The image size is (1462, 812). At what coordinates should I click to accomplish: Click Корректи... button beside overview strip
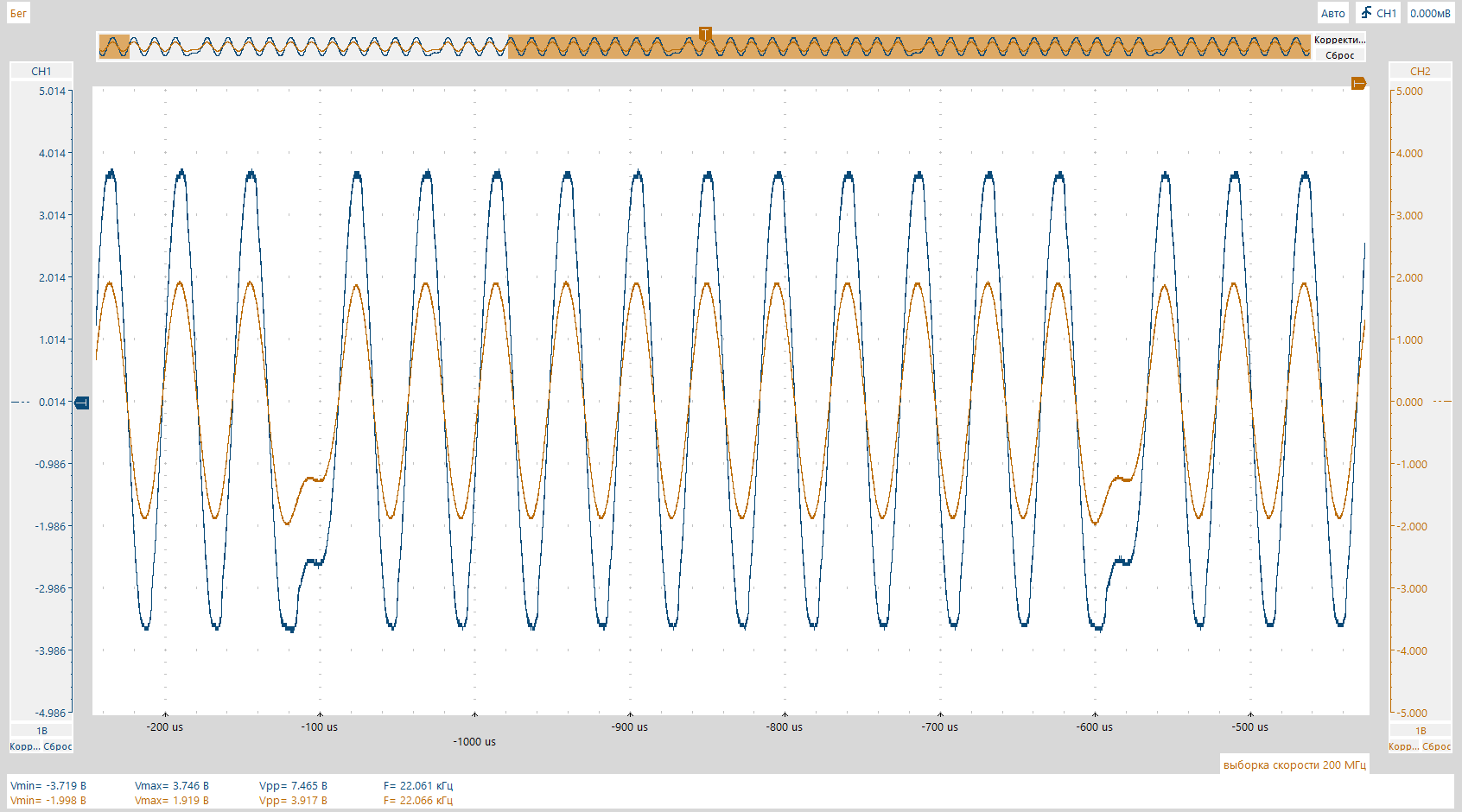click(x=1339, y=40)
